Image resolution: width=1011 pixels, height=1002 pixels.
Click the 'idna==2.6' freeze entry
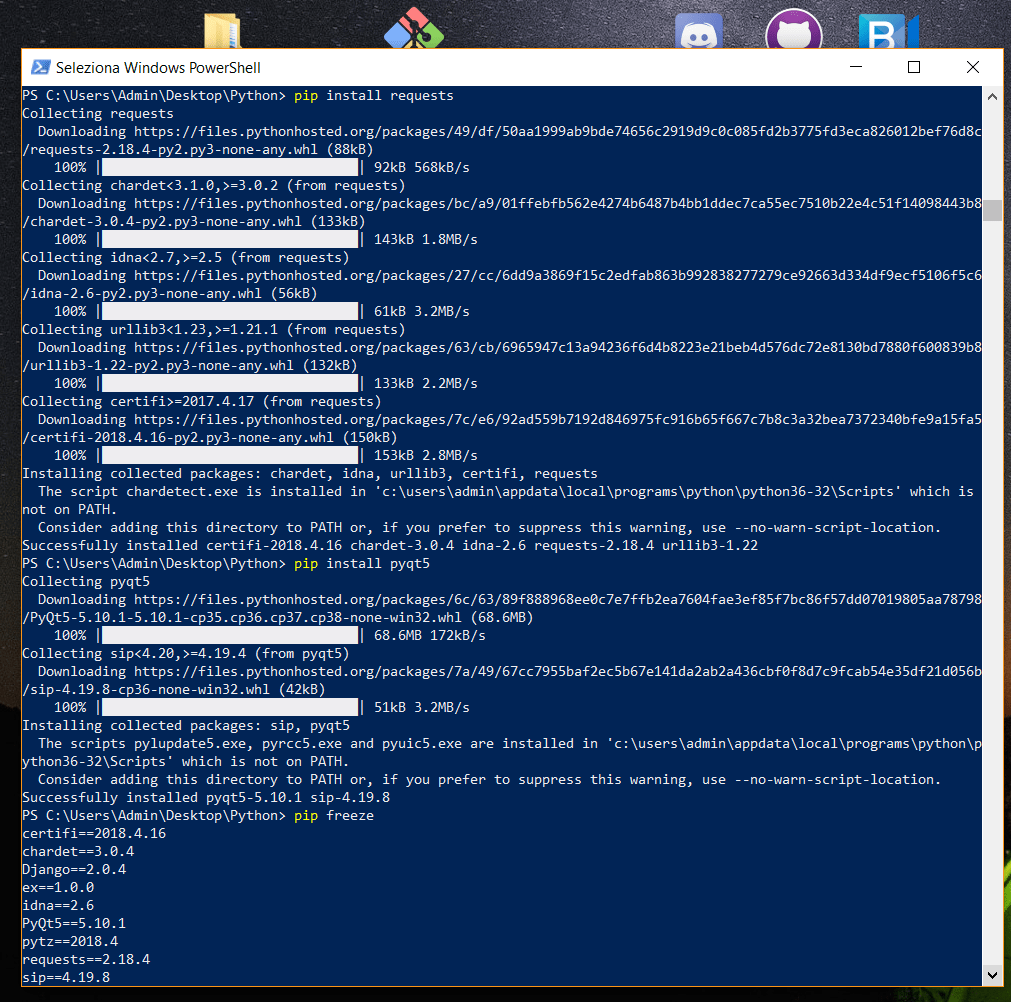pyautogui.click(x=58, y=906)
